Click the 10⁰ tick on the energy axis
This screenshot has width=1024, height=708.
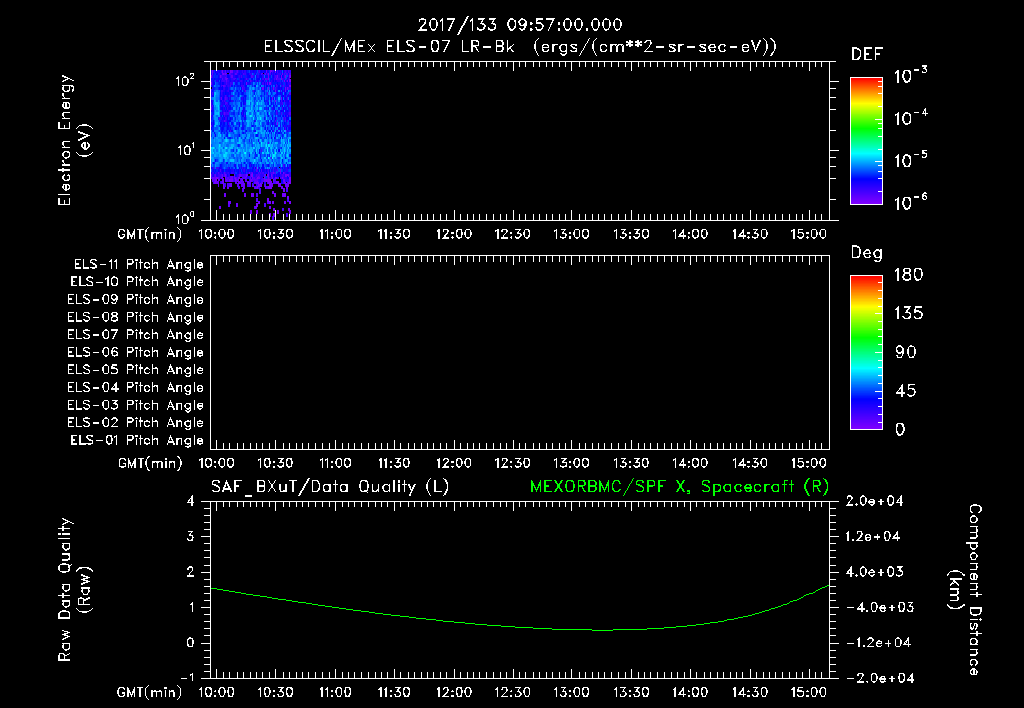pyautogui.click(x=185, y=217)
